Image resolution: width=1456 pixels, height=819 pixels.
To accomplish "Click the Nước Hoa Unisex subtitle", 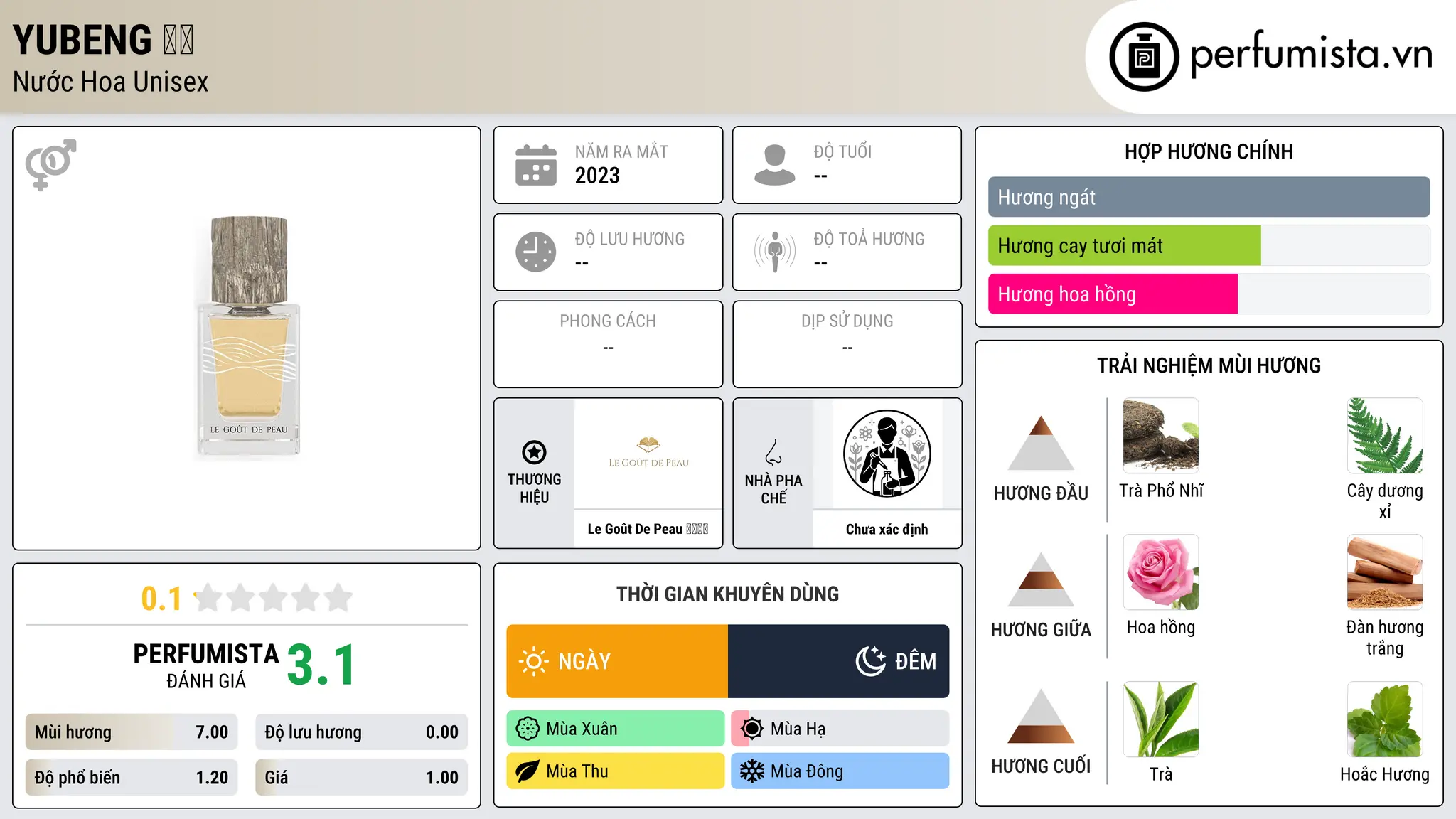I will [x=111, y=82].
